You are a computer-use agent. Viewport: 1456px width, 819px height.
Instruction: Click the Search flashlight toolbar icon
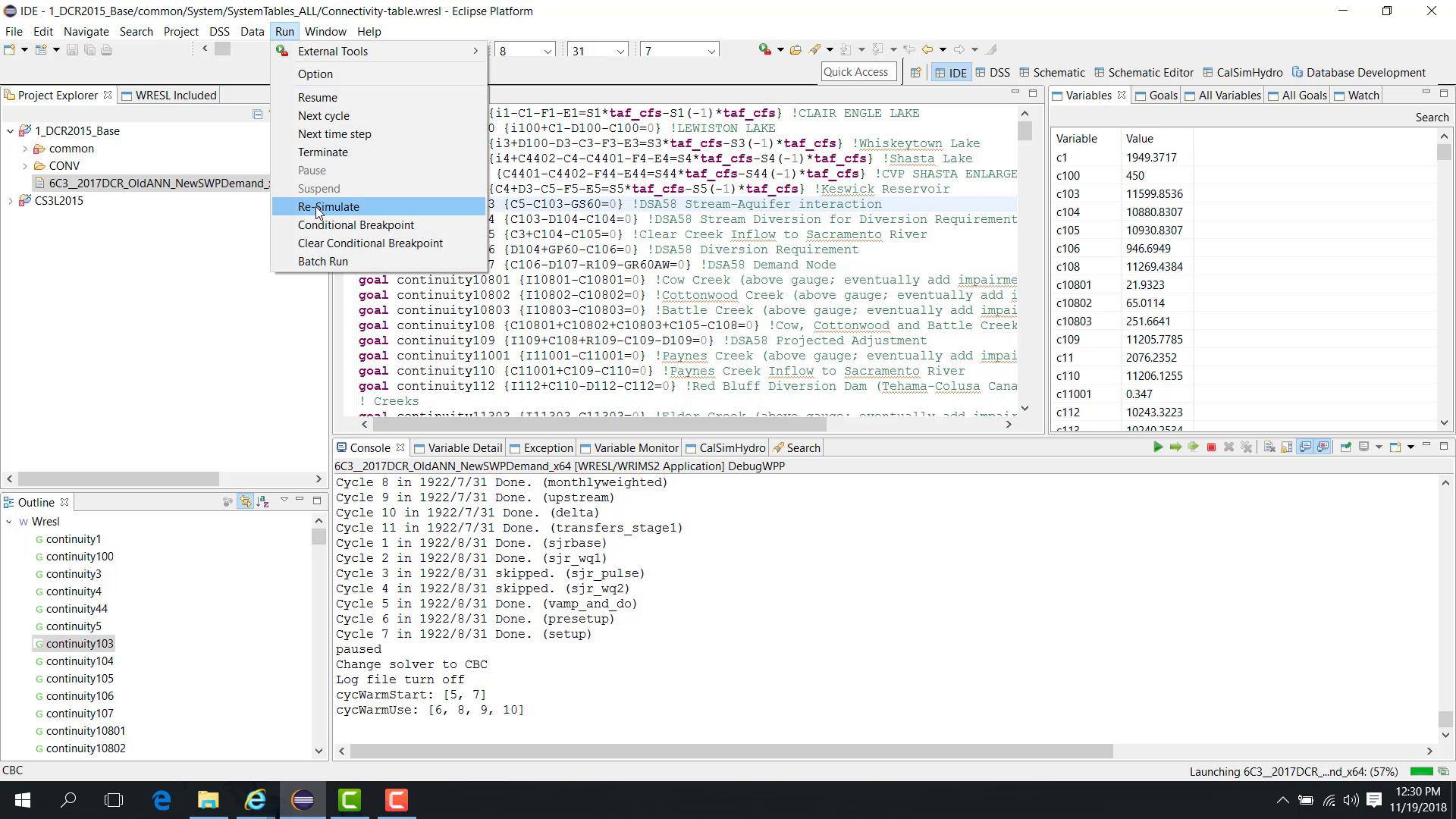(x=815, y=49)
